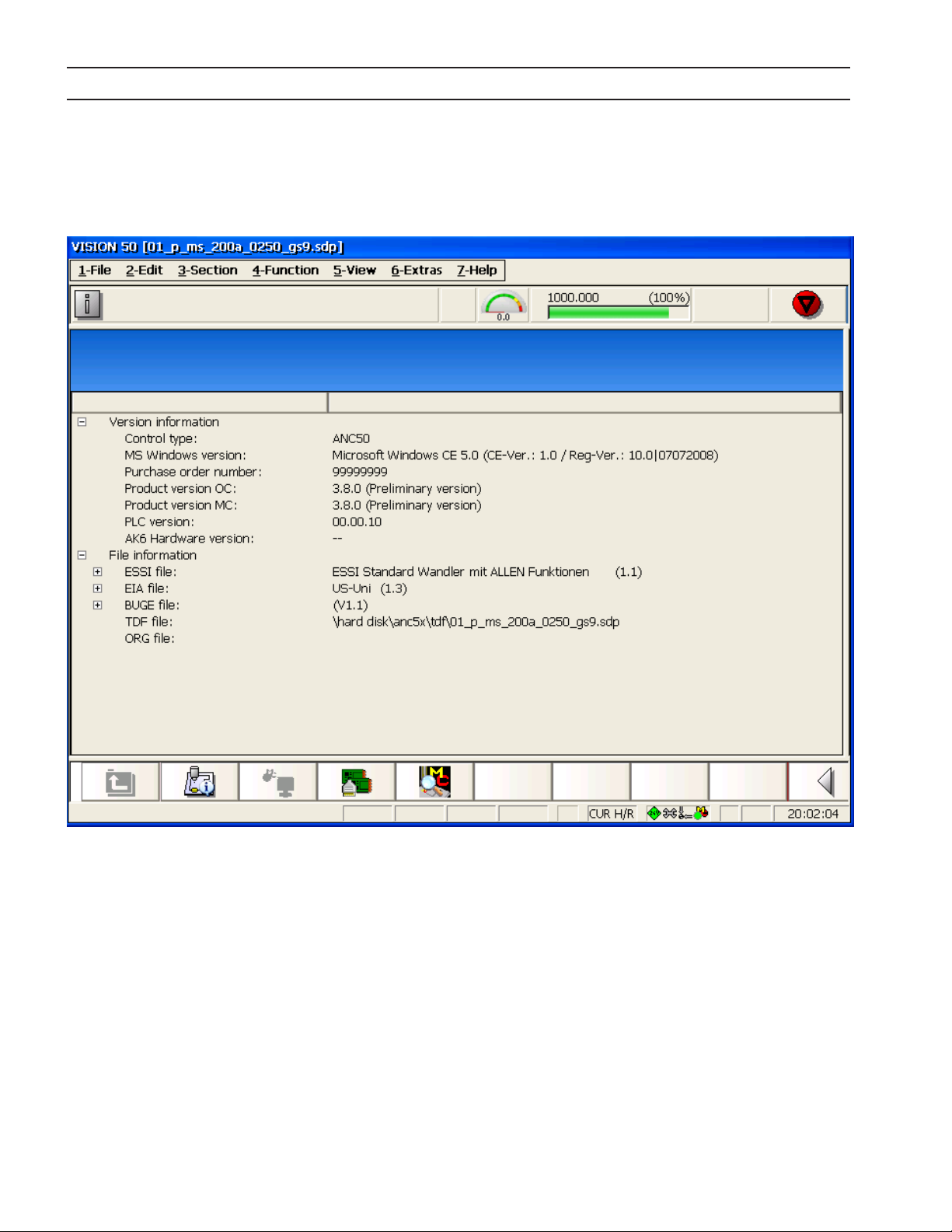Click the ANC50 control type value
This screenshot has width=952, height=1232.
[351, 438]
